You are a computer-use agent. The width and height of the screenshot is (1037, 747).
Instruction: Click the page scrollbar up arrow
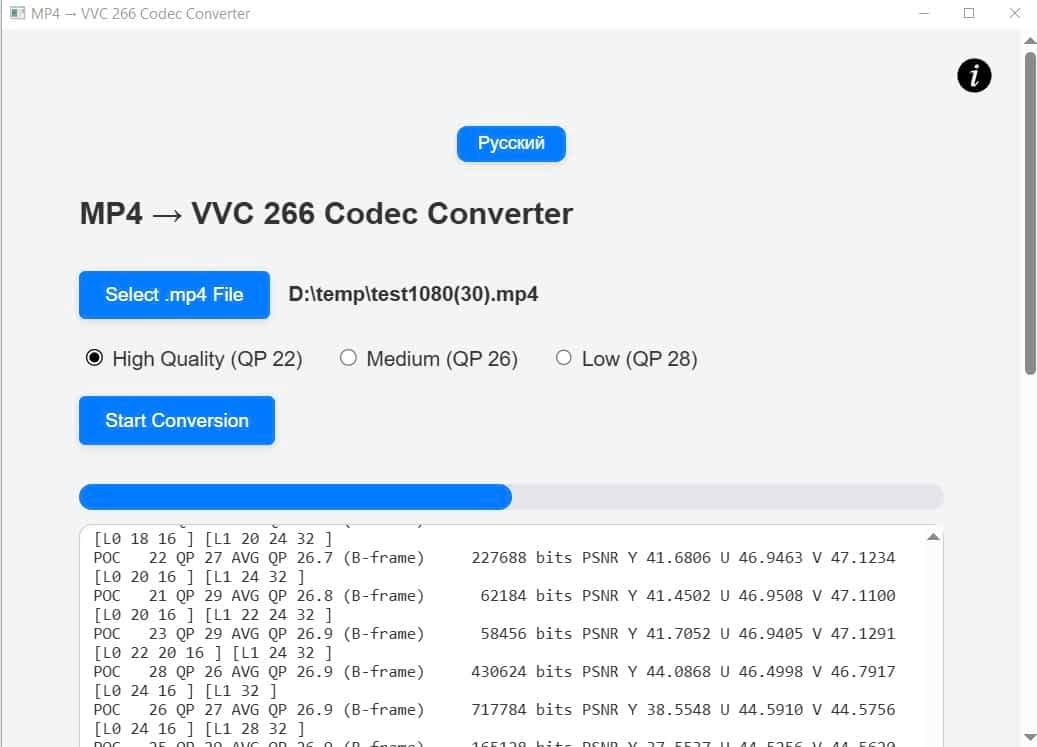coord(1029,40)
